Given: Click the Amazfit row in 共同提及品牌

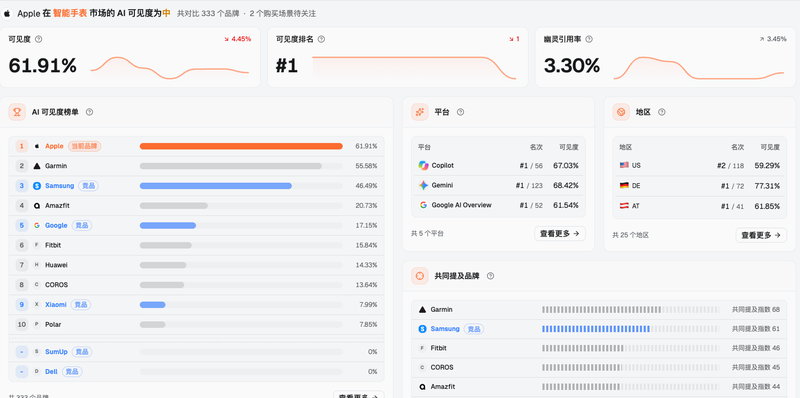Looking at the screenshot, I should coord(599,387).
